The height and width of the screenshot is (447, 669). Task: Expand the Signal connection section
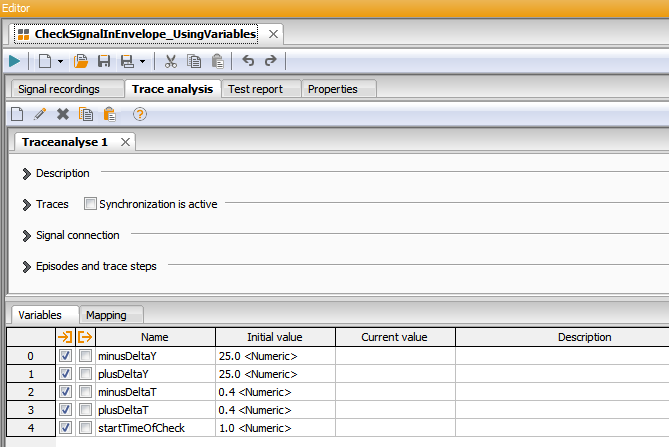coord(27,235)
